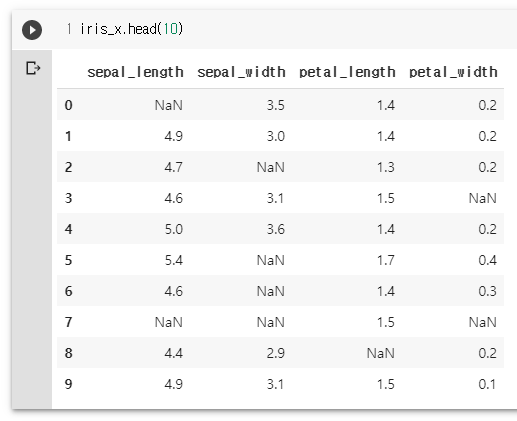Run the iris_x.head(10) cell
The height and width of the screenshot is (421, 517).
32,30
